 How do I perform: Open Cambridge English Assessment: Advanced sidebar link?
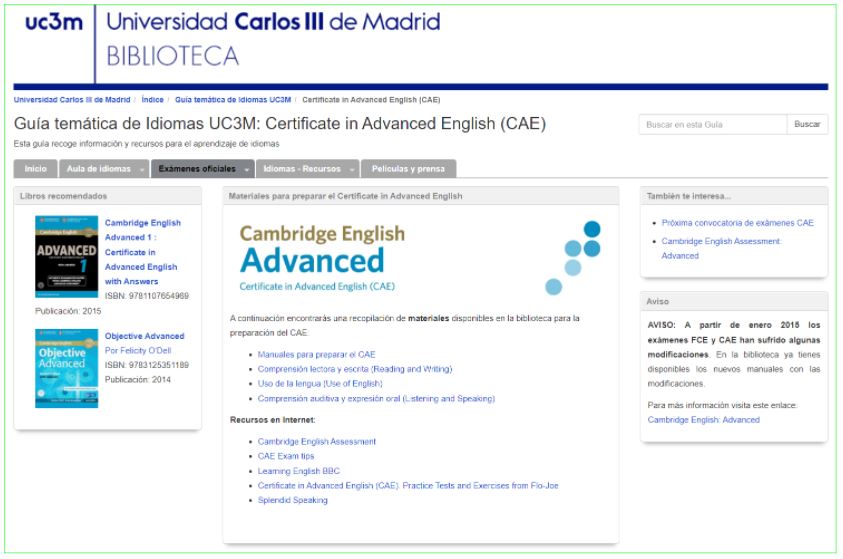(x=721, y=248)
